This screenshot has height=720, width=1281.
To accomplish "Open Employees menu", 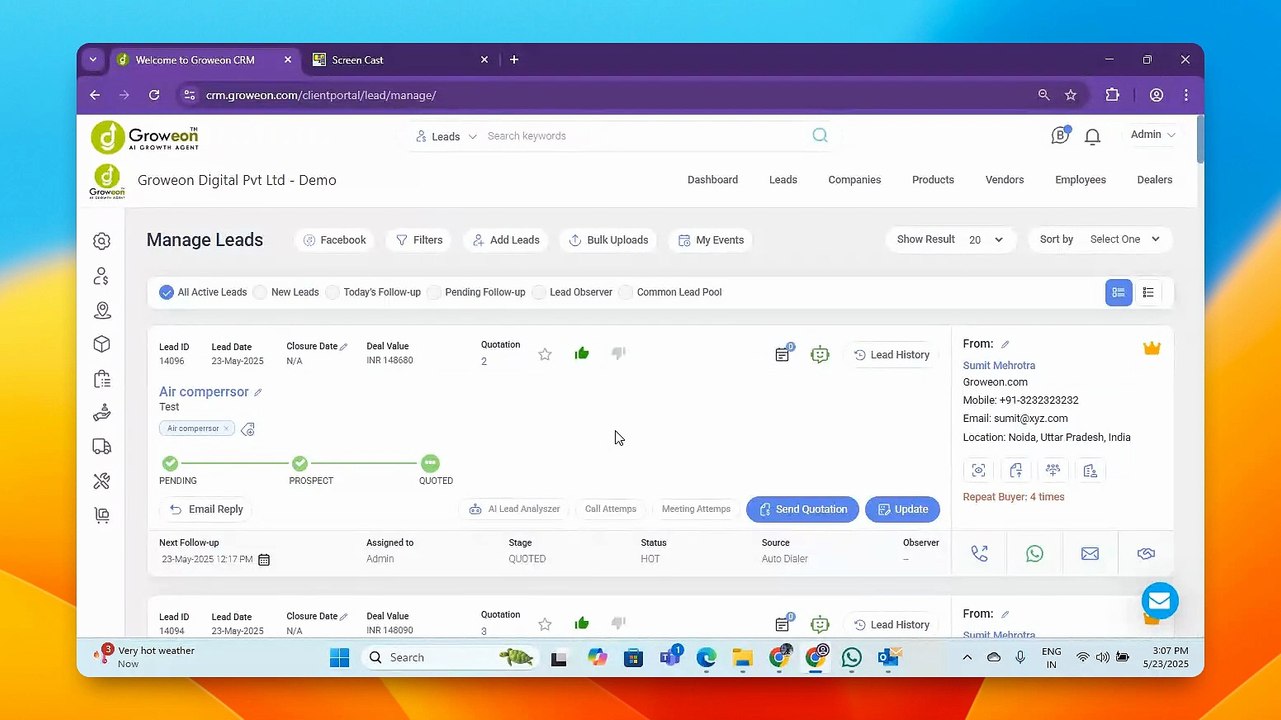I will (x=1081, y=180).
